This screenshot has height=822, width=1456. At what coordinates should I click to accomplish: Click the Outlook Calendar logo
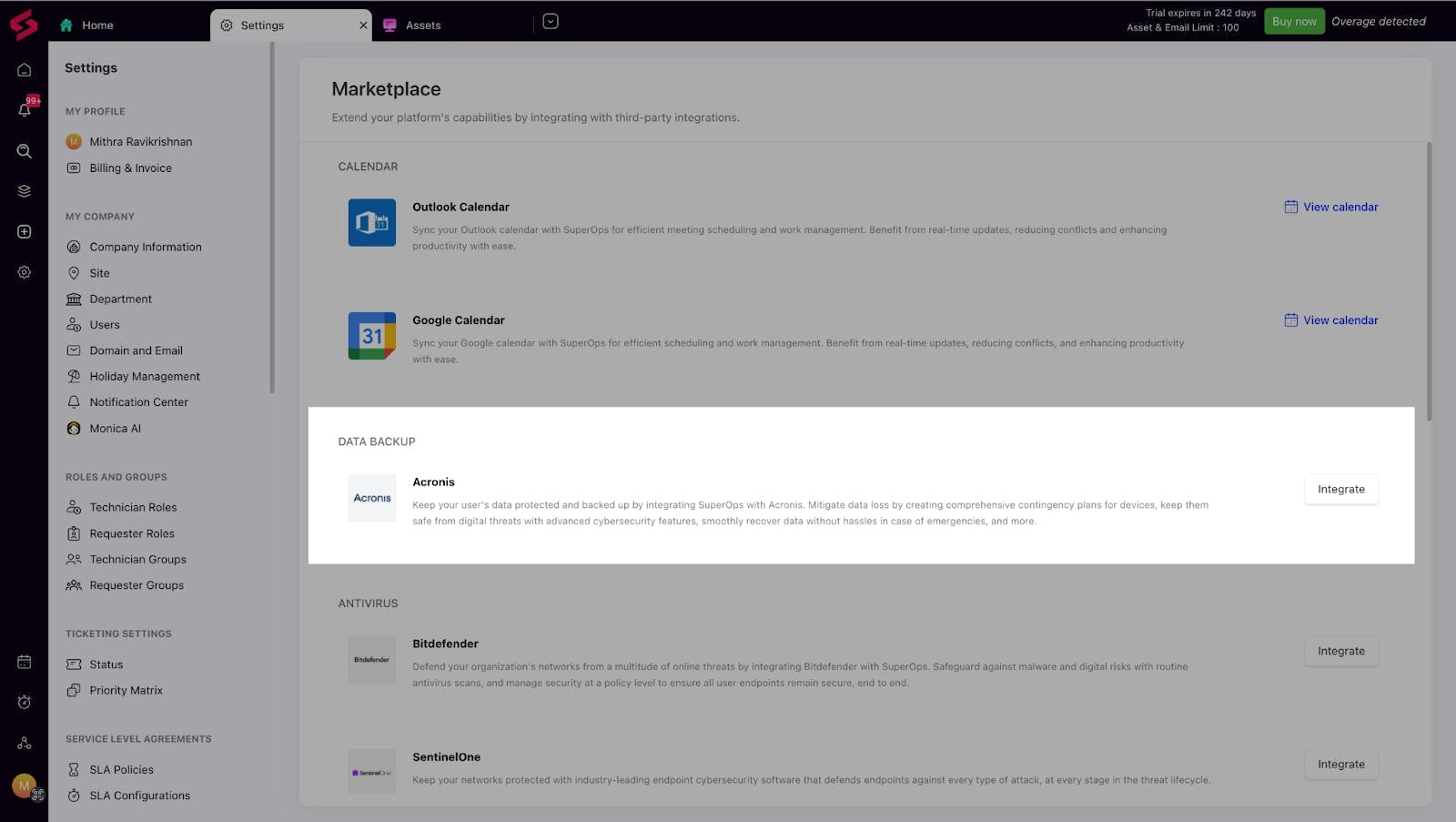tap(372, 222)
